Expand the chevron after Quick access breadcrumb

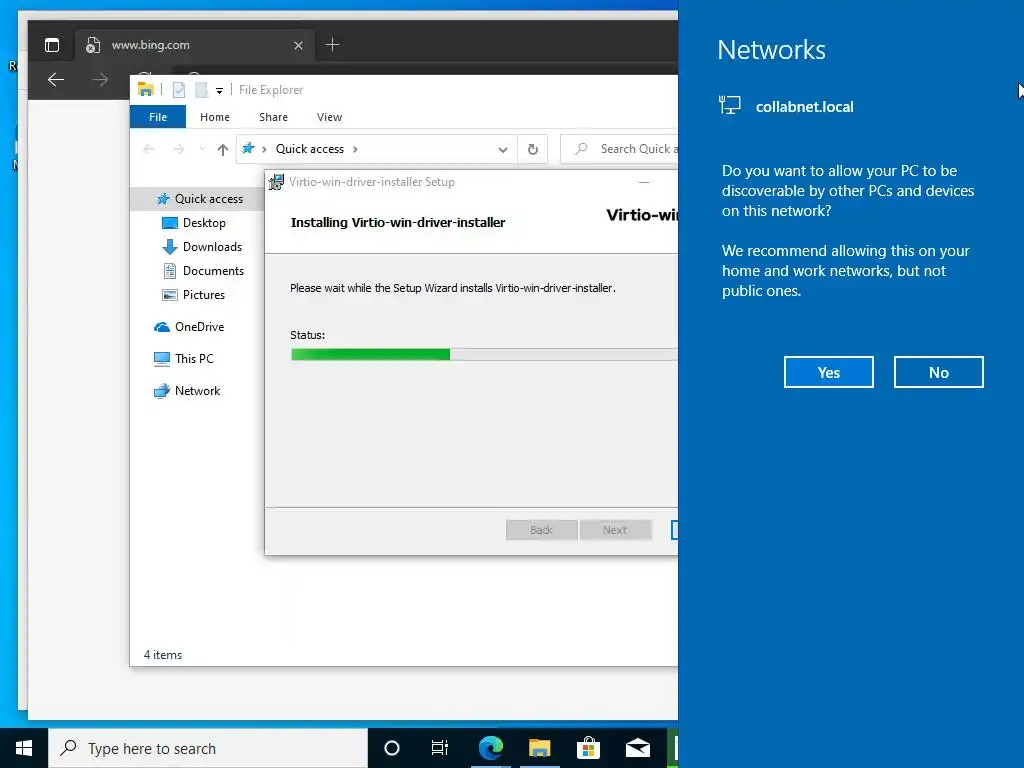coord(355,149)
